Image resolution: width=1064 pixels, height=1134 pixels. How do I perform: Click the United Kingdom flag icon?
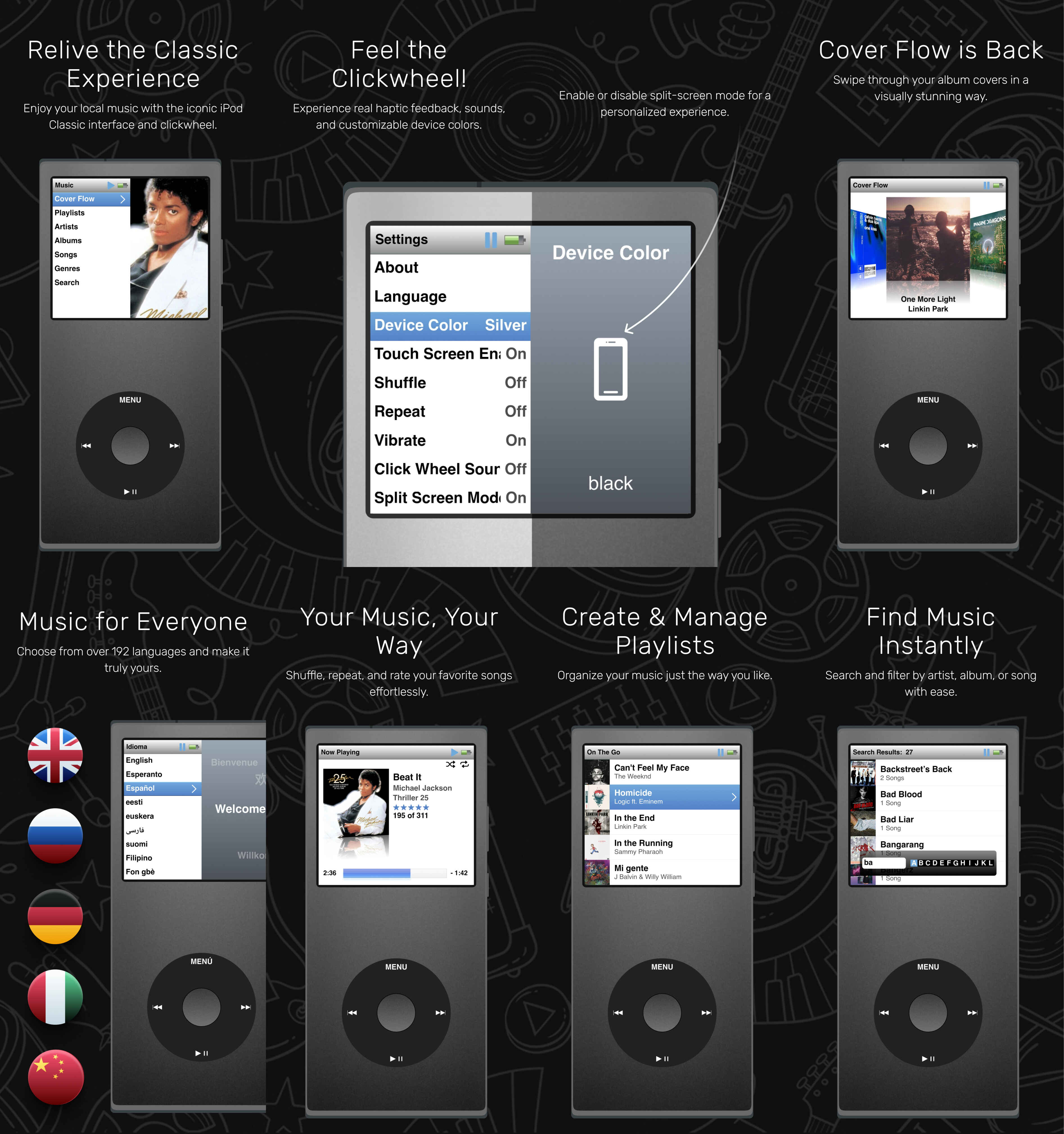point(55,755)
